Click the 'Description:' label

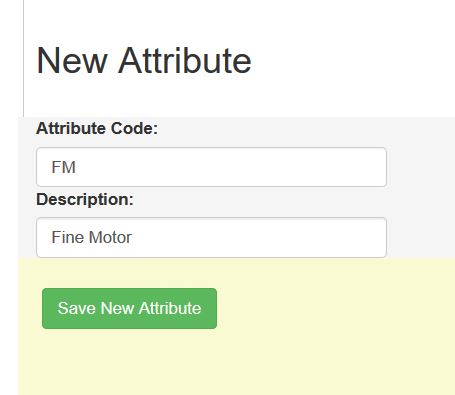coord(85,199)
